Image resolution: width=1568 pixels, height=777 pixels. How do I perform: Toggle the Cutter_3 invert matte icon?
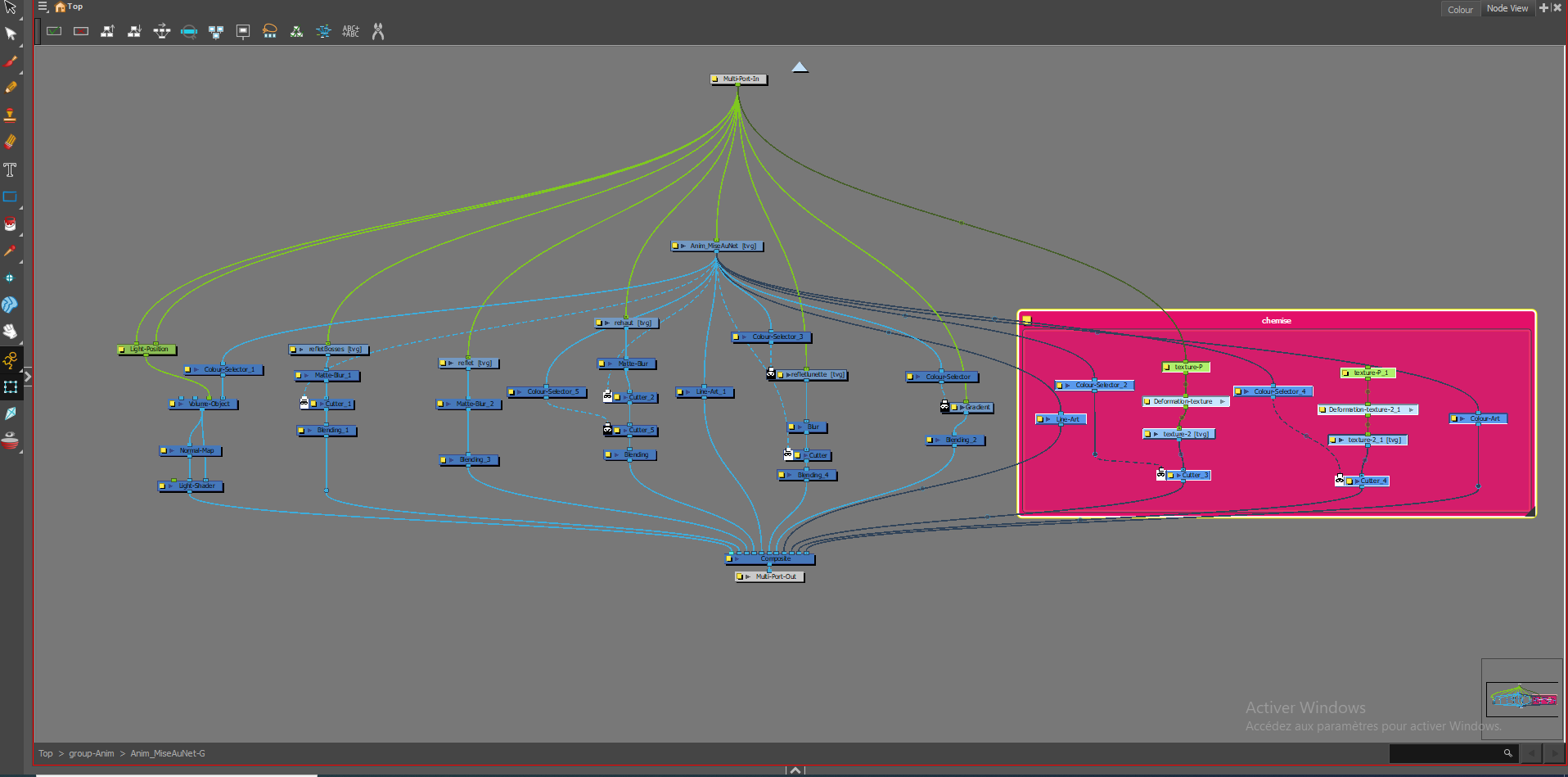point(1160,474)
